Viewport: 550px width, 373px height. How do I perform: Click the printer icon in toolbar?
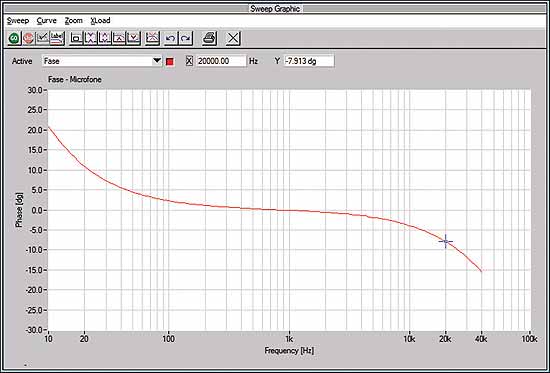[210, 38]
